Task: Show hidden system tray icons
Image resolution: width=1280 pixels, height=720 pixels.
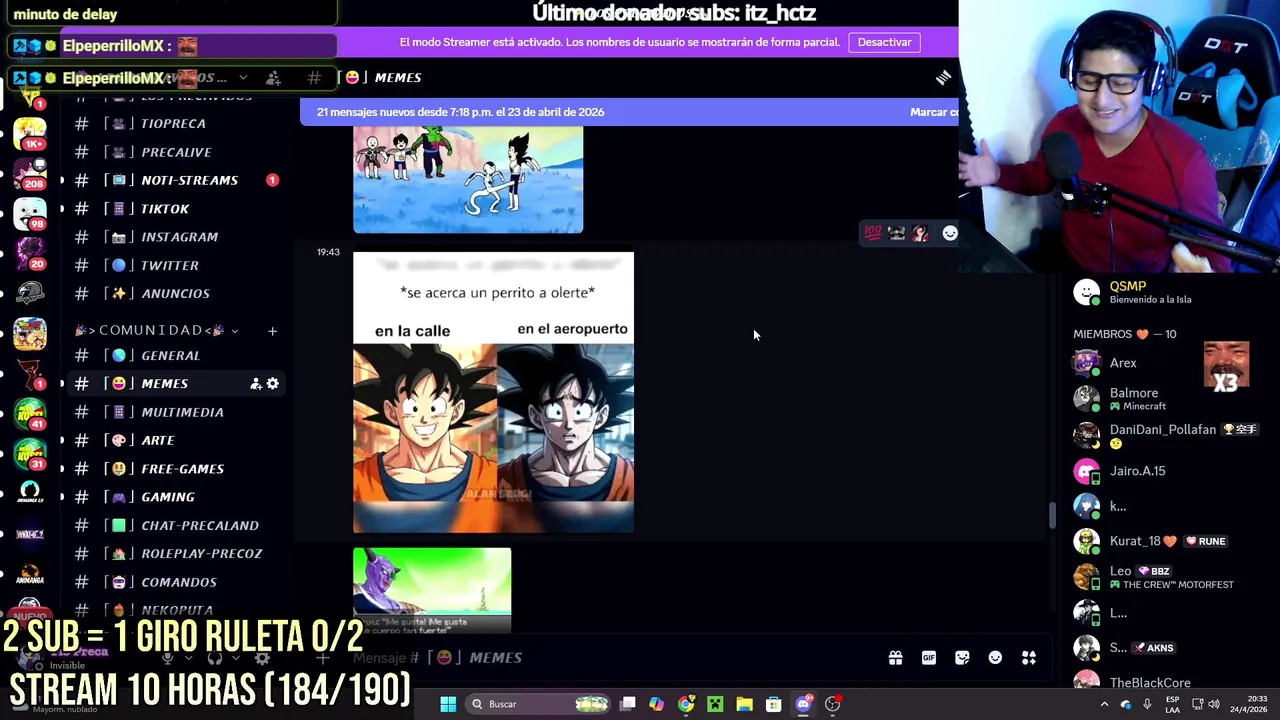Action: (1104, 704)
